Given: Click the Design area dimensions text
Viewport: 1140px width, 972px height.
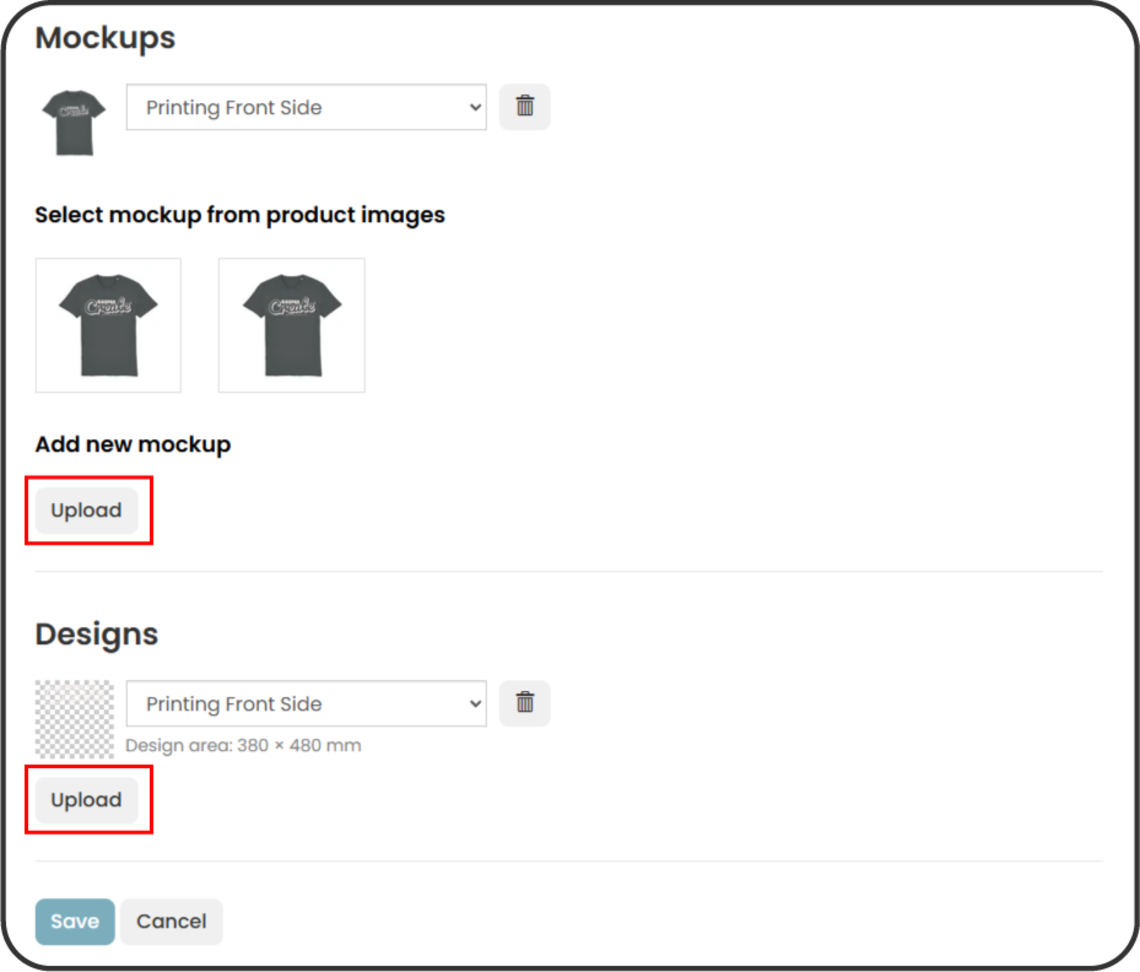Looking at the screenshot, I should (243, 745).
